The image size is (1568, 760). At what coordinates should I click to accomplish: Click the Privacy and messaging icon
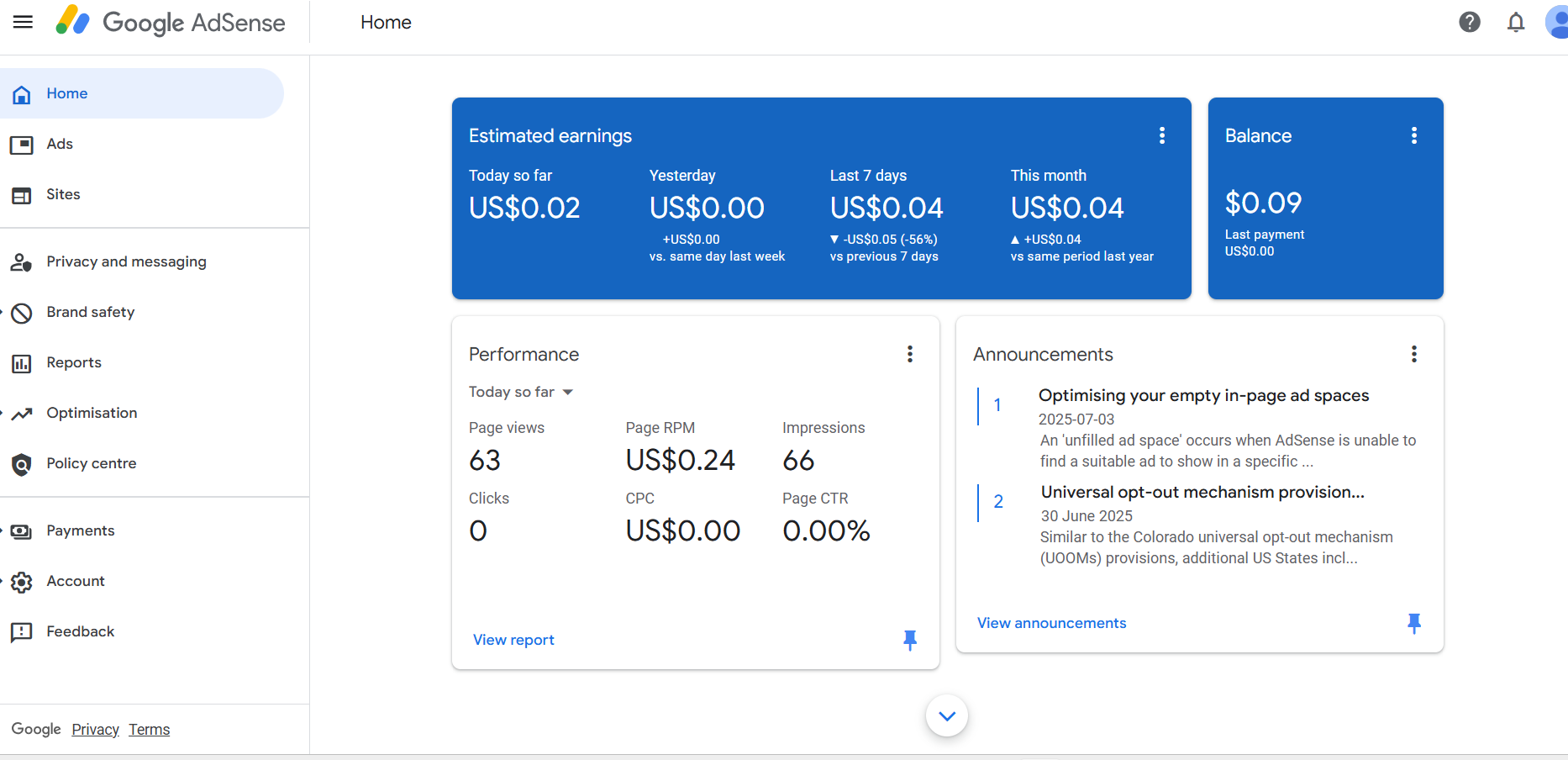pyautogui.click(x=22, y=262)
